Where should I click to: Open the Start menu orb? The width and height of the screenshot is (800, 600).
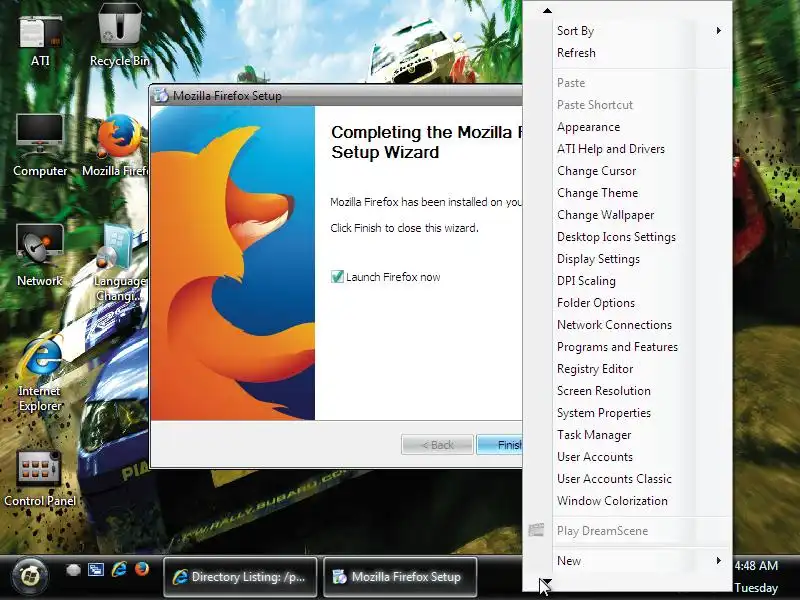(x=30, y=577)
